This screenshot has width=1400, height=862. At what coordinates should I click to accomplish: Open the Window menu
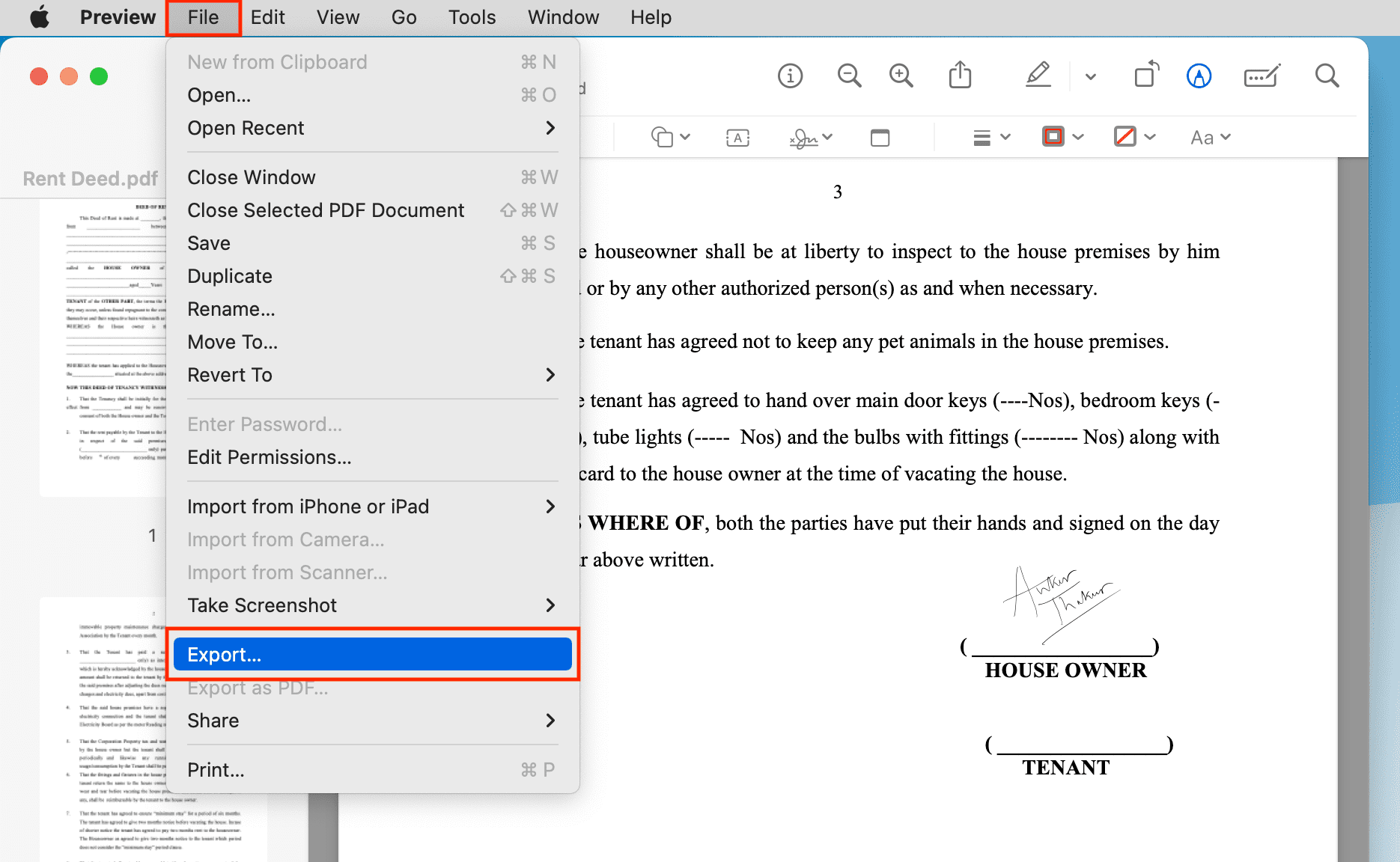coord(563,16)
